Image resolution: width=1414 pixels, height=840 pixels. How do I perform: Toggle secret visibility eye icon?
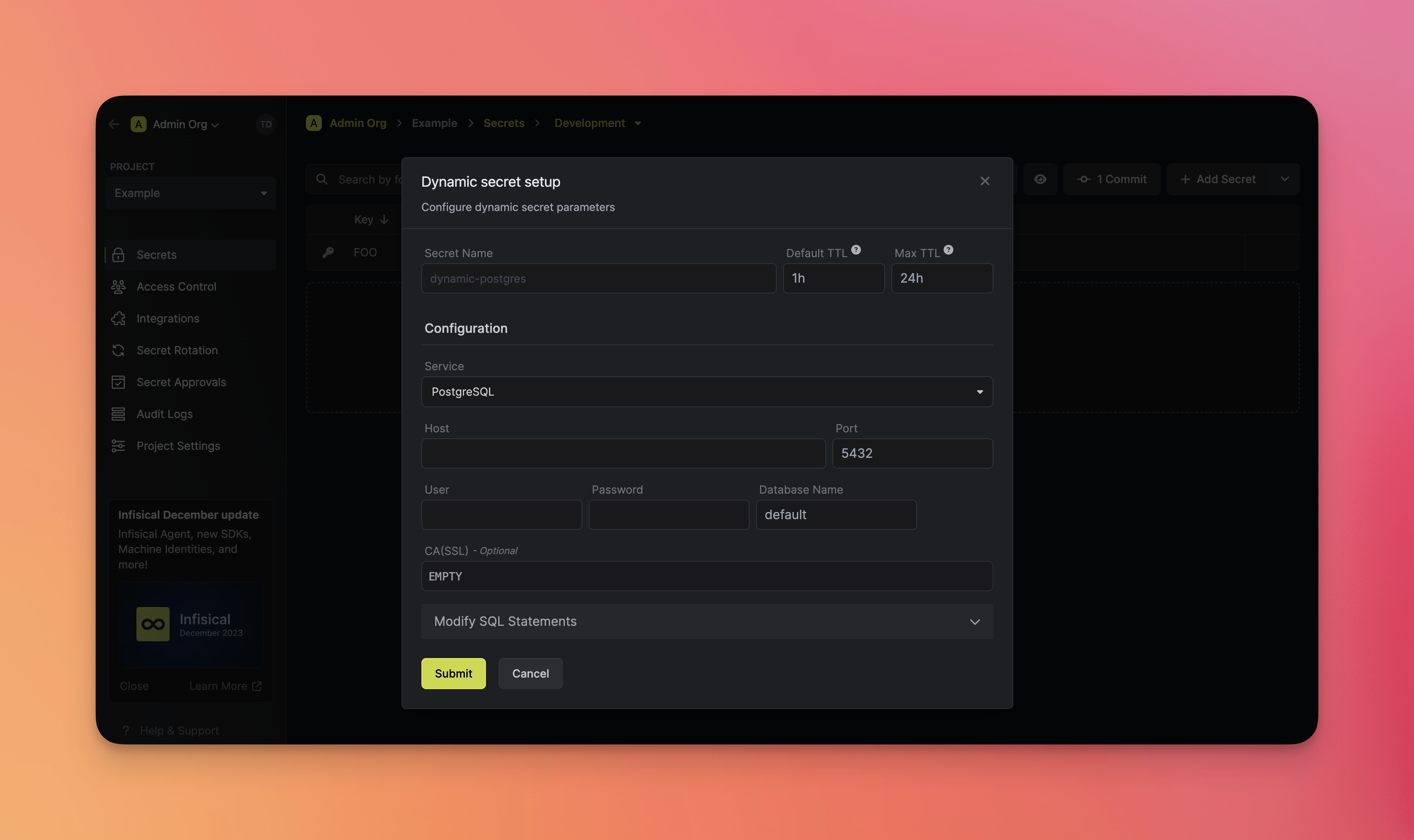point(1040,180)
